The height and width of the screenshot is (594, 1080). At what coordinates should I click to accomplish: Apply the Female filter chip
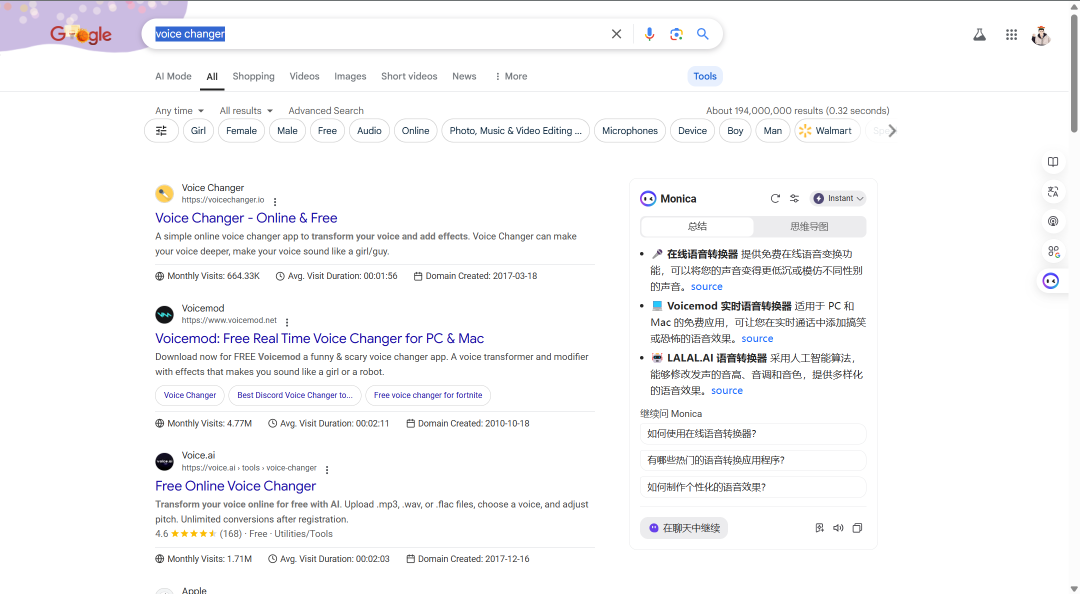(x=241, y=131)
